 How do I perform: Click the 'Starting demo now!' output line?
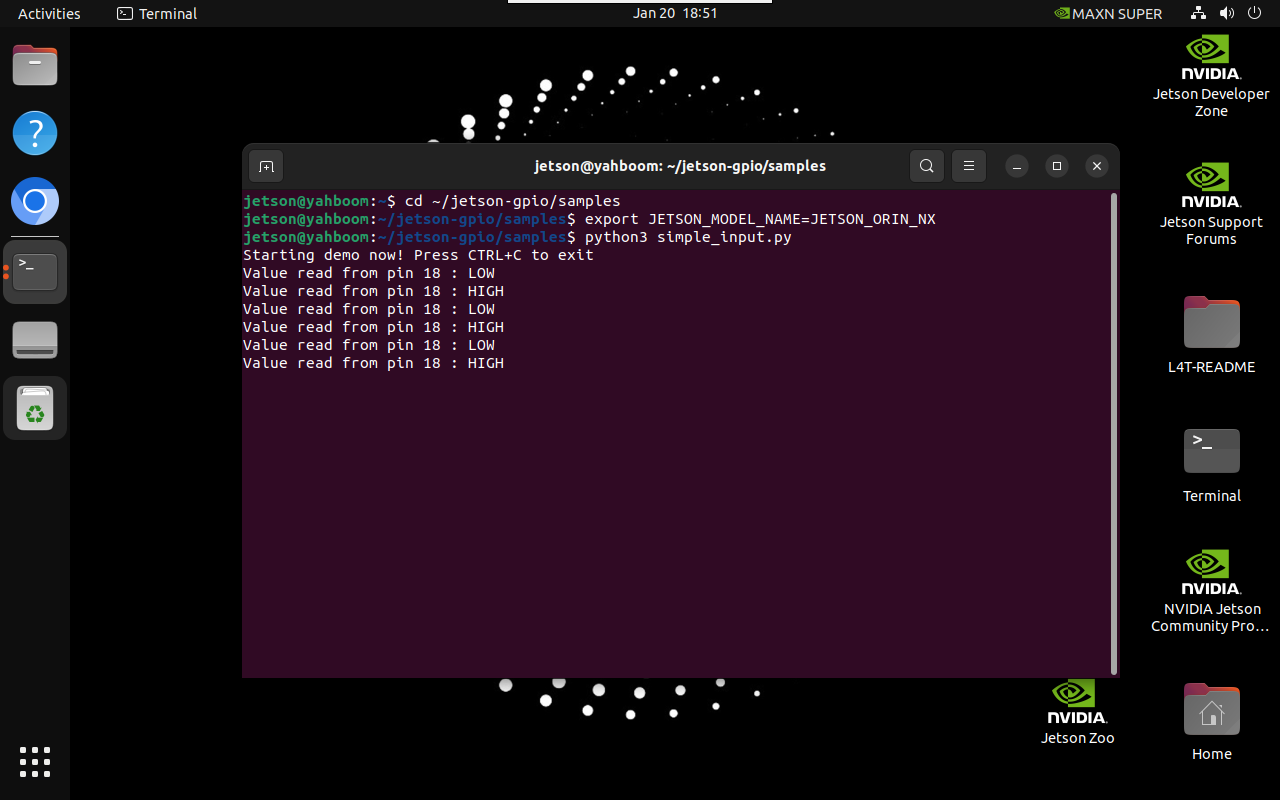(418, 255)
